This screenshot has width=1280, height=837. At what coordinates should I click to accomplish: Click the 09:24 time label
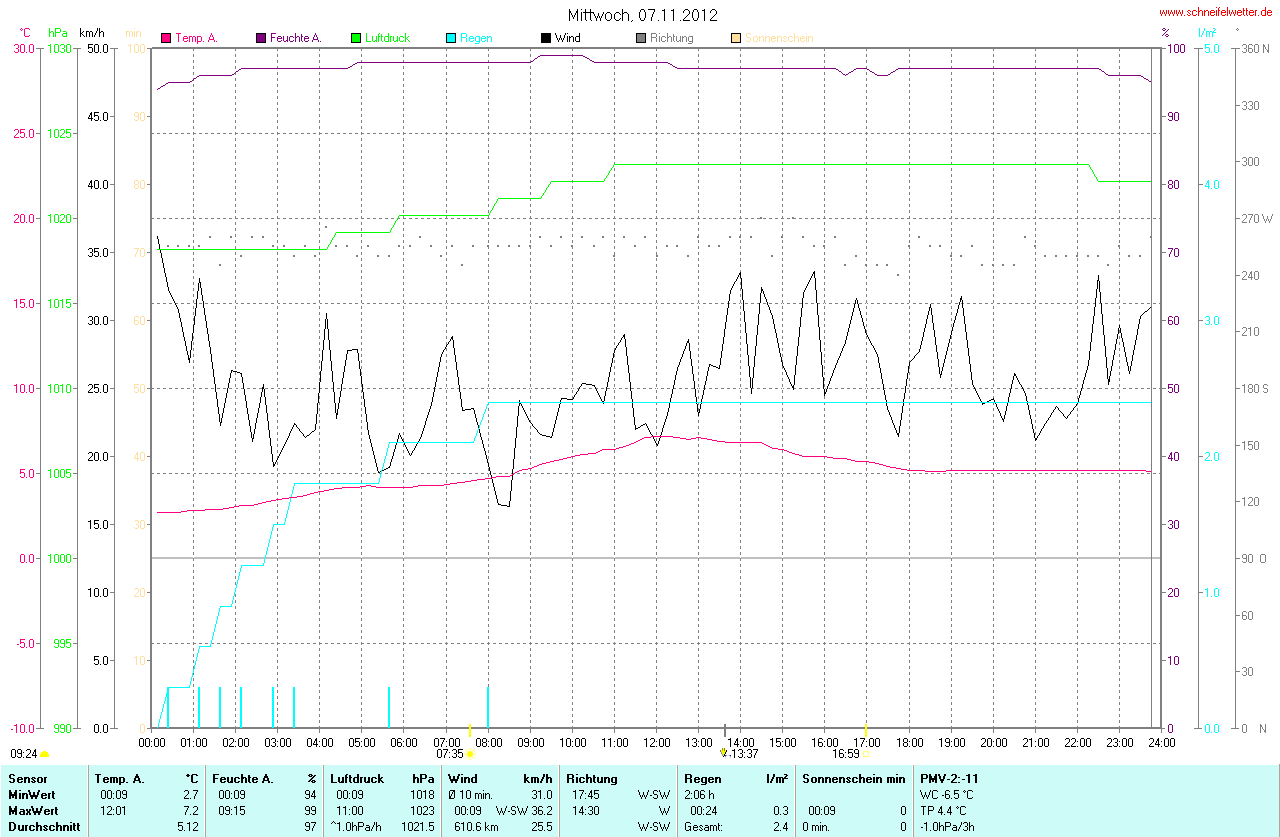coord(24,753)
